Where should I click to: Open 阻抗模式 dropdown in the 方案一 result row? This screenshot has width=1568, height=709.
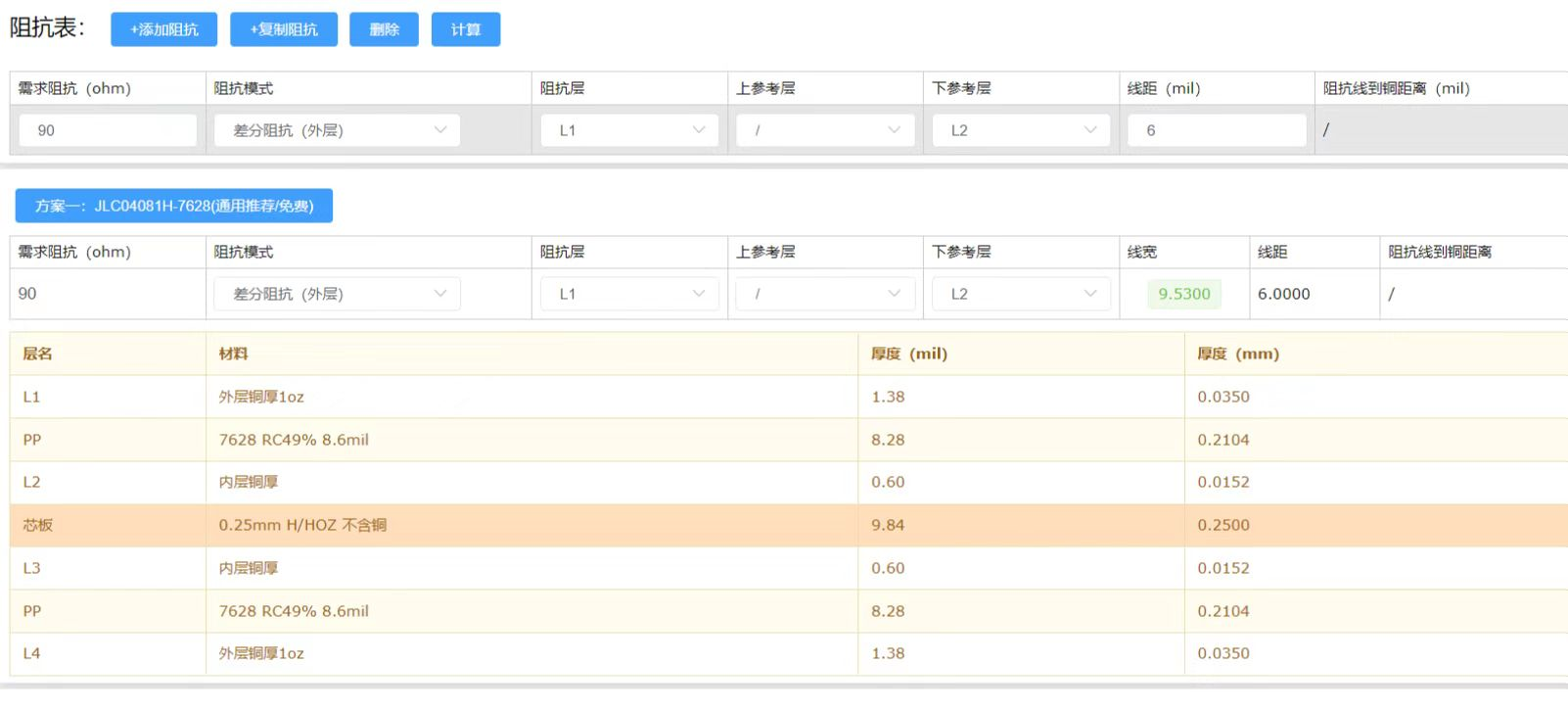tap(337, 294)
